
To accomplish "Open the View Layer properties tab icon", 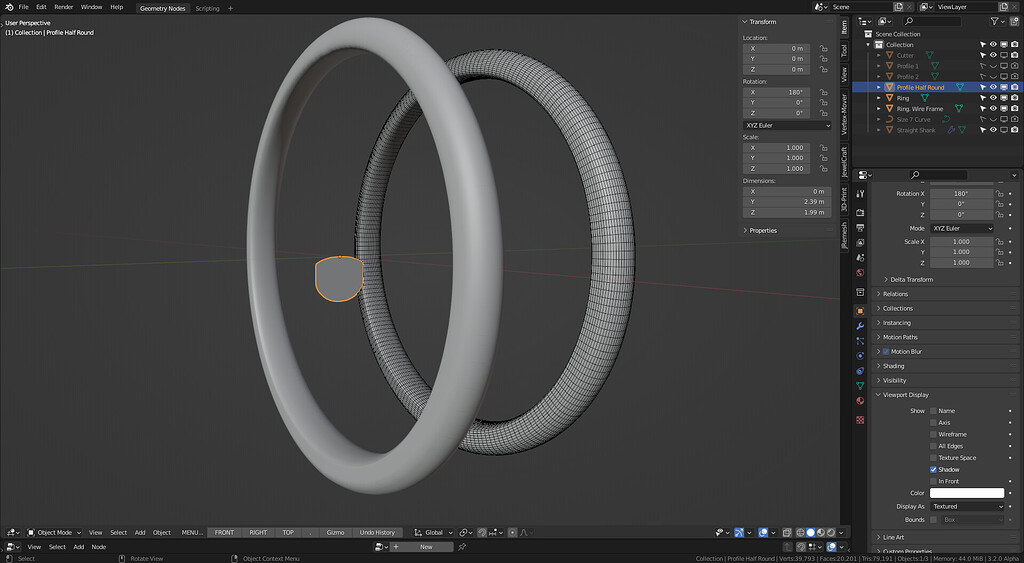I will pos(860,243).
